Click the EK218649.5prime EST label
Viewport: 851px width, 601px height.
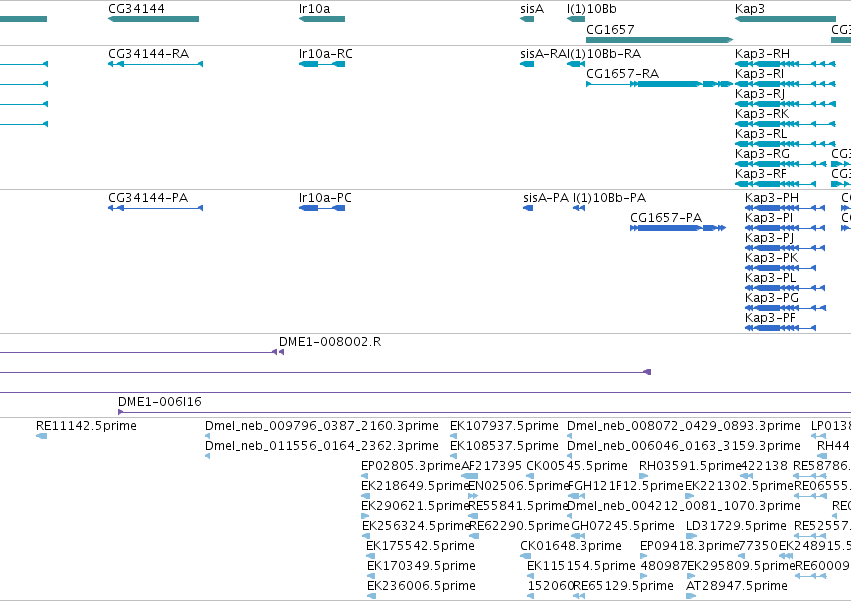415,486
